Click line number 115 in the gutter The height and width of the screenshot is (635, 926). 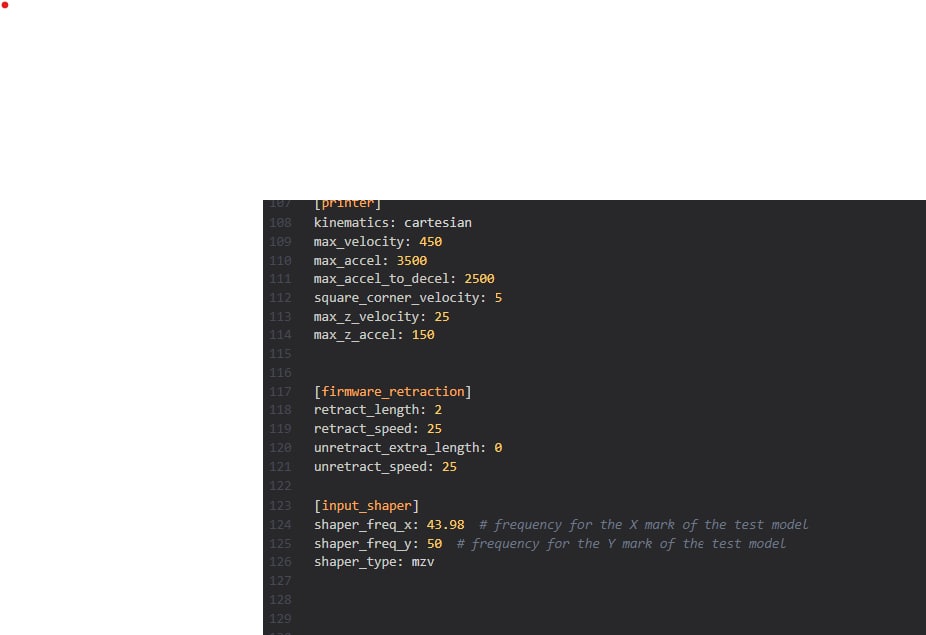click(280, 354)
